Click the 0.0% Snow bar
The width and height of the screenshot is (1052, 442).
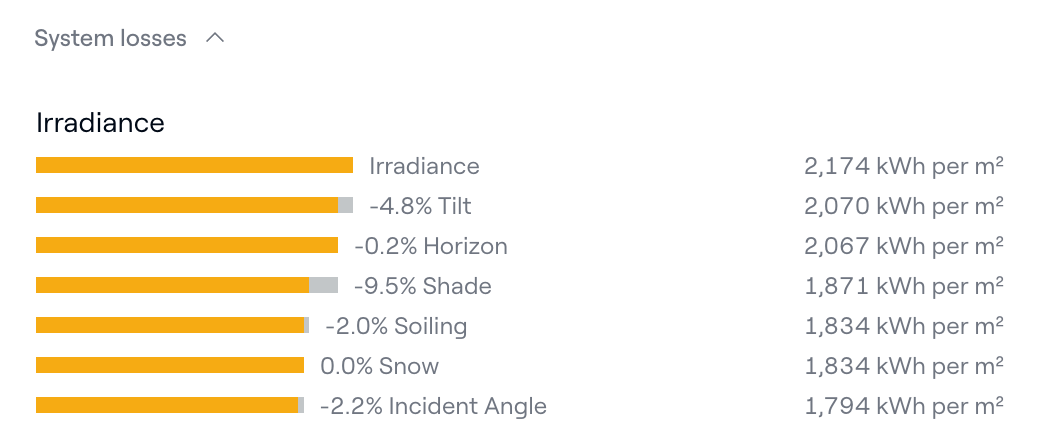(x=170, y=365)
